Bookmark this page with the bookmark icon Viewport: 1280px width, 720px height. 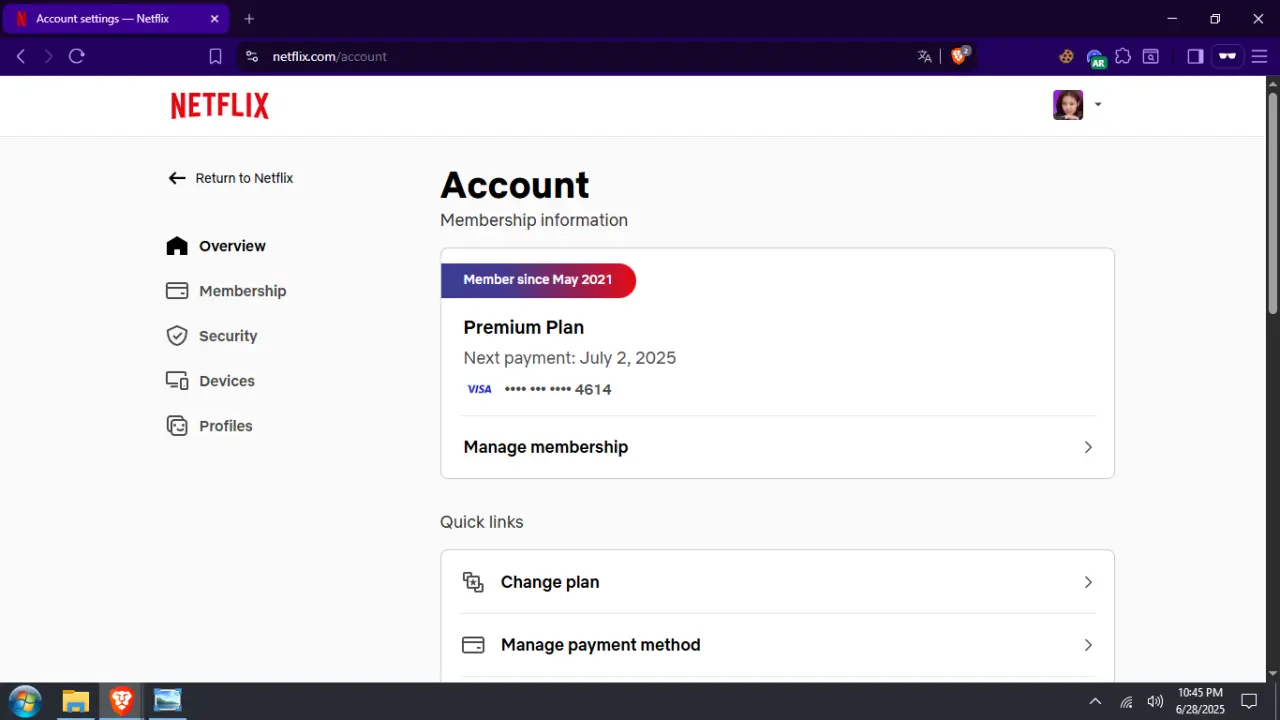click(x=215, y=57)
